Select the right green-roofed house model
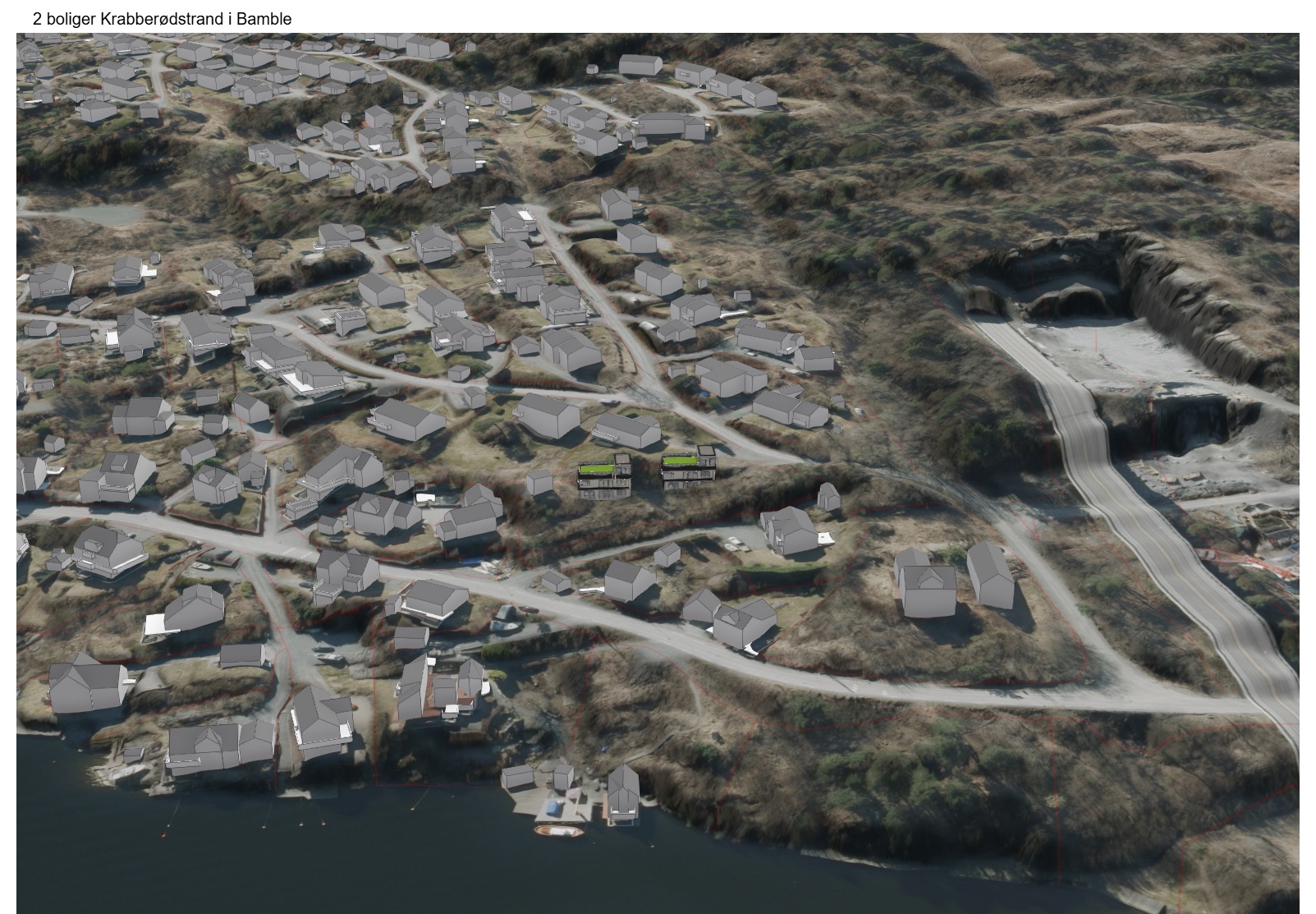The image size is (1316, 914). [x=689, y=467]
